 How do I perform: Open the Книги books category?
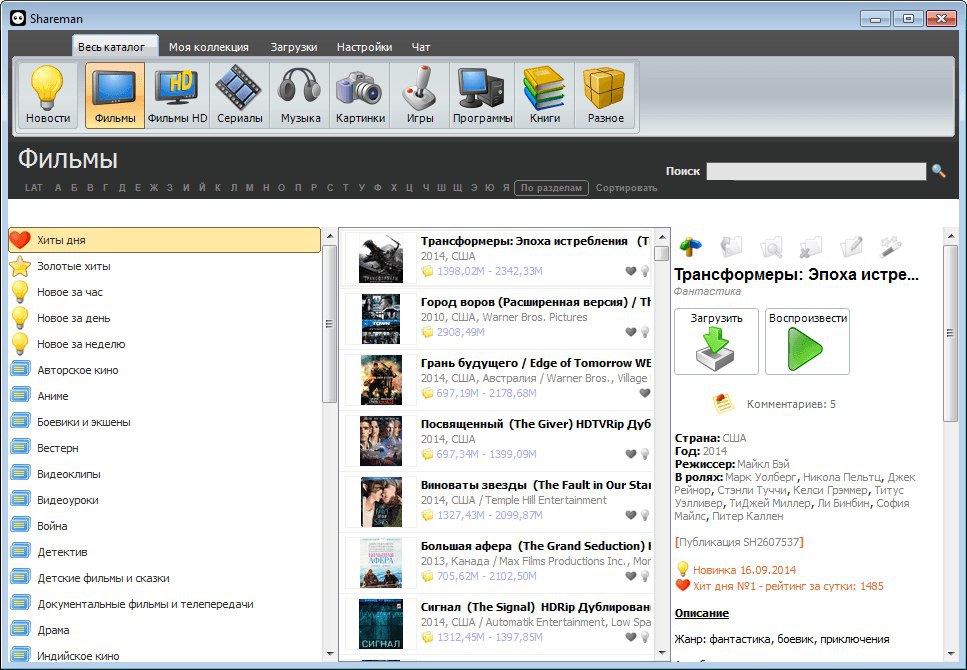click(x=545, y=96)
